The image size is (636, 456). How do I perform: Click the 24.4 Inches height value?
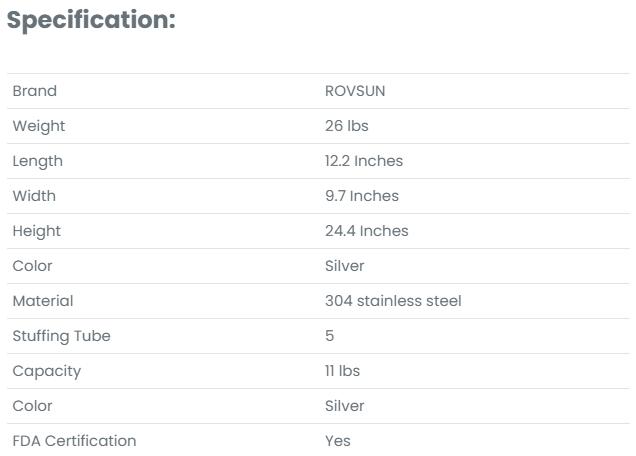367,231
